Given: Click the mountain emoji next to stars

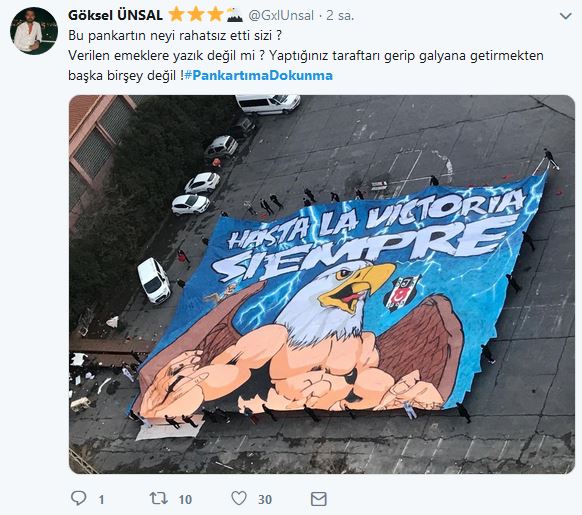Looking at the screenshot, I should click(234, 15).
